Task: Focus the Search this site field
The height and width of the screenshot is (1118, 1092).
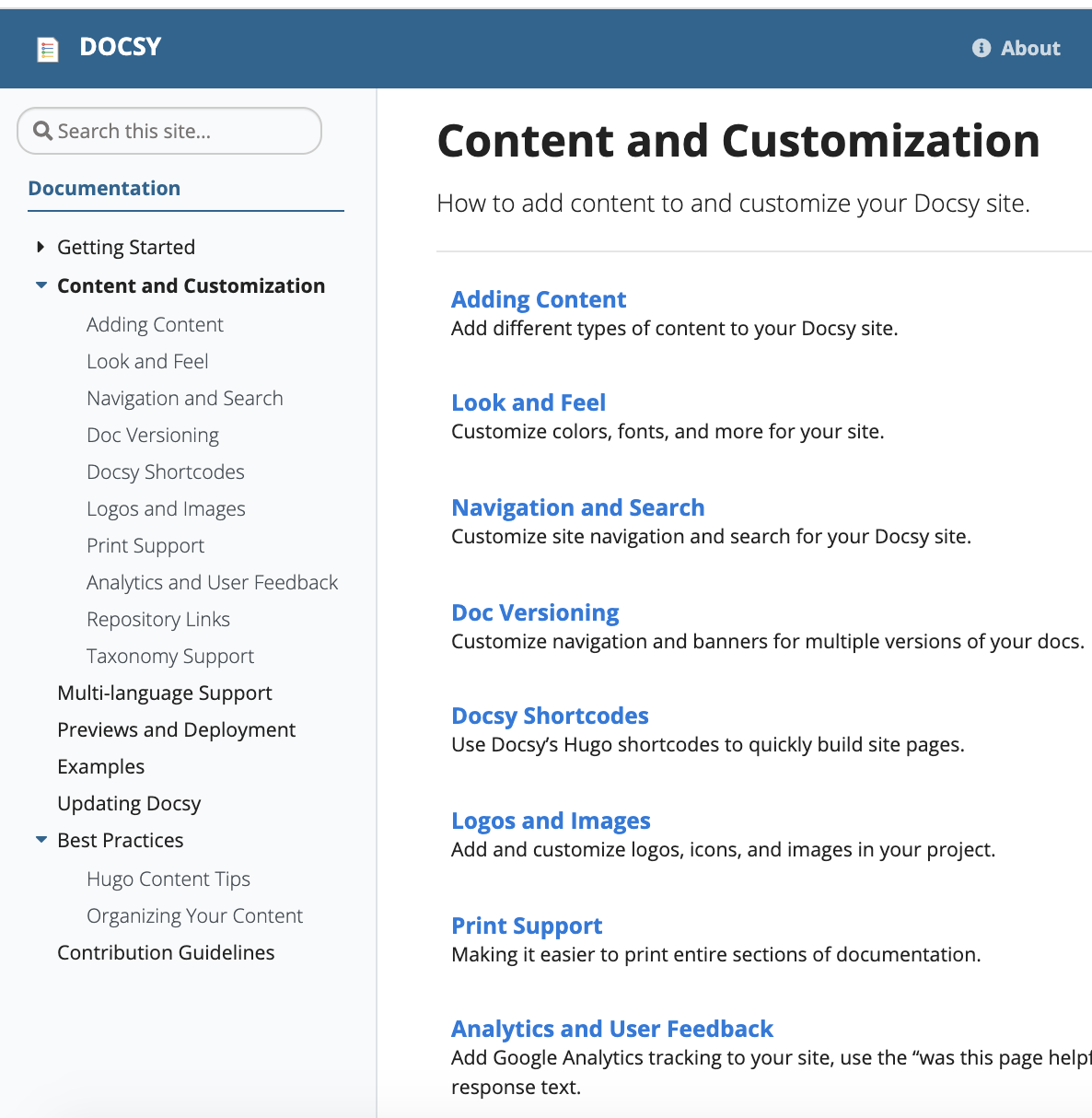Action: (169, 131)
